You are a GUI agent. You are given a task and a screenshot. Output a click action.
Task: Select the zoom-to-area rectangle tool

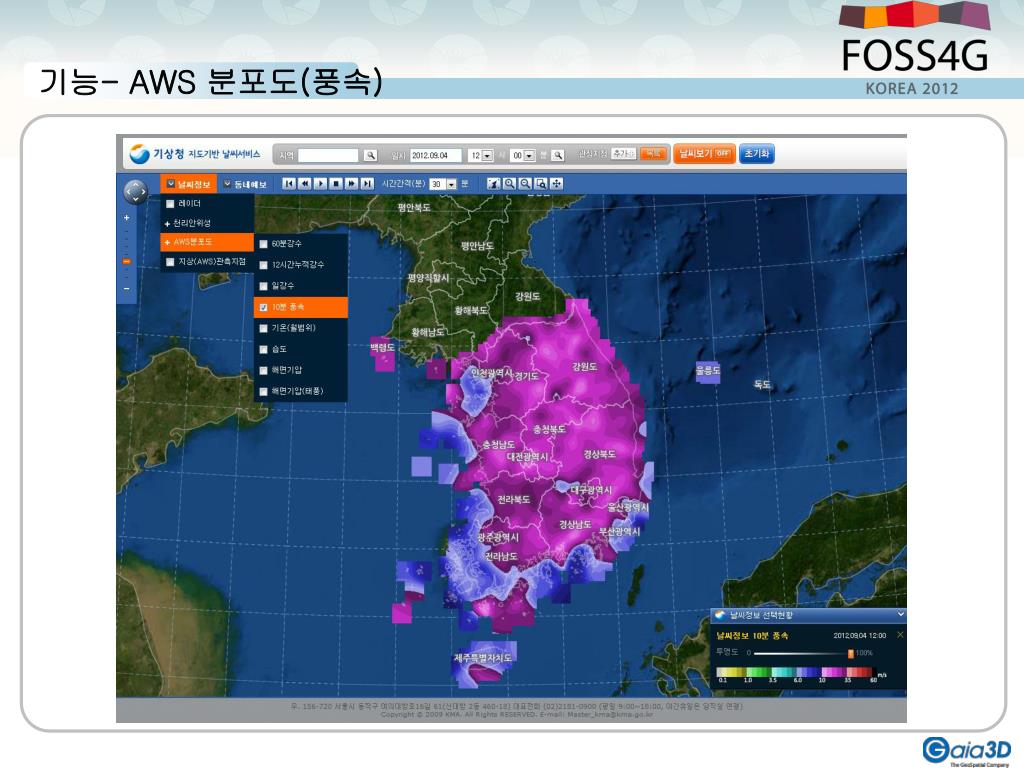[541, 184]
